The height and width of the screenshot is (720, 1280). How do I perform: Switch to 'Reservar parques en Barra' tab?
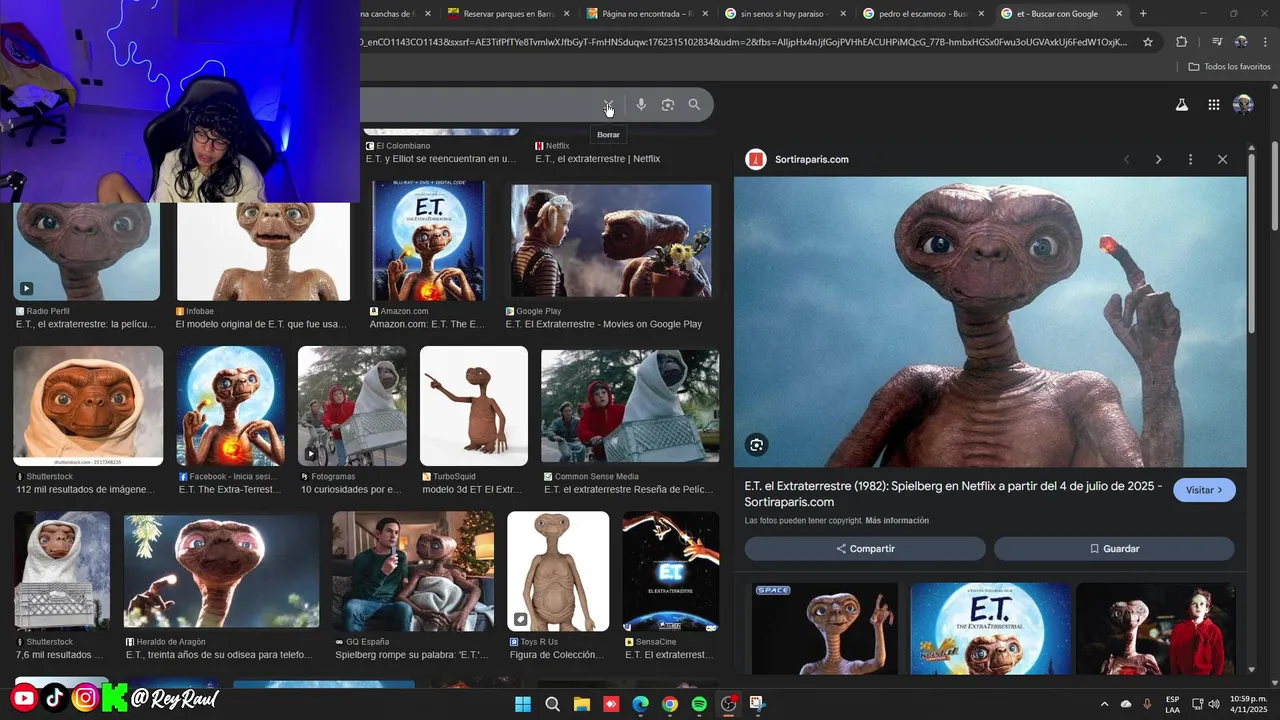[508, 14]
